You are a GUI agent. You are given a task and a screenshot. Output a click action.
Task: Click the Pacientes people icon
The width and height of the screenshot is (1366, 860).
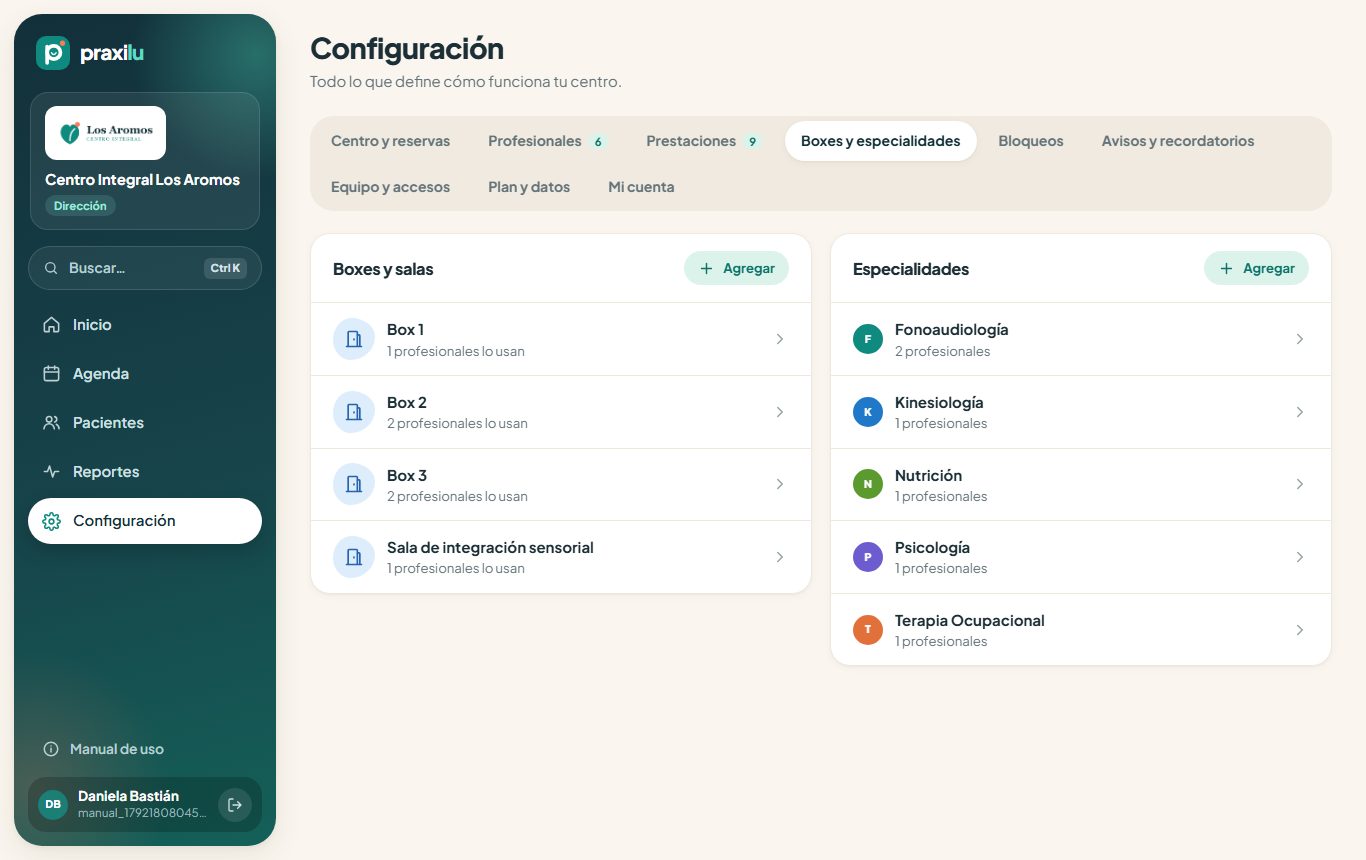pyautogui.click(x=52, y=423)
